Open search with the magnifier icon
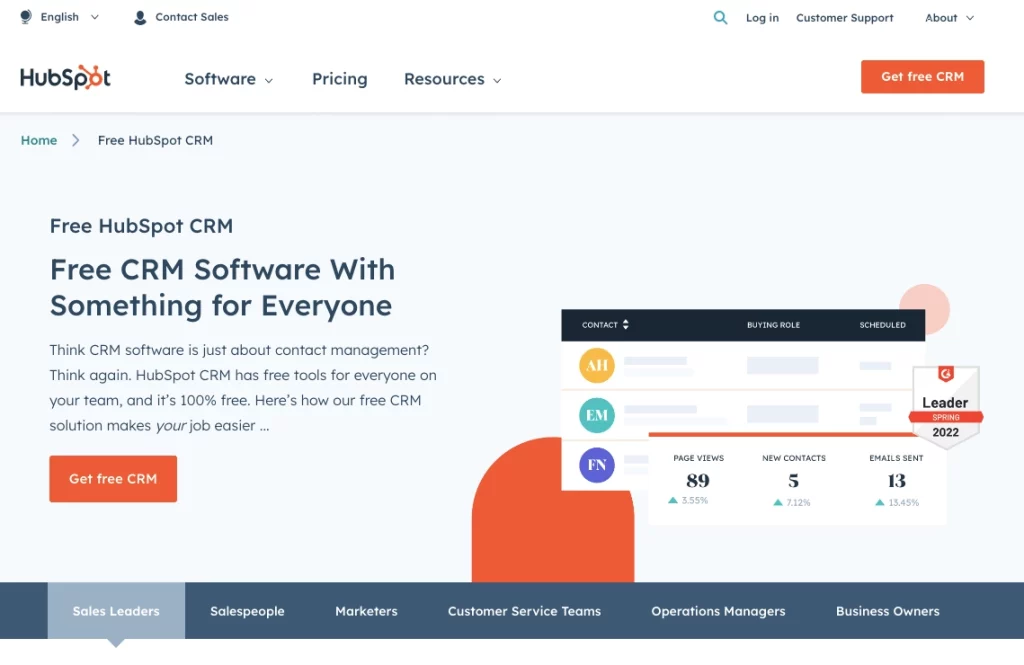1024x665 pixels. (x=720, y=18)
